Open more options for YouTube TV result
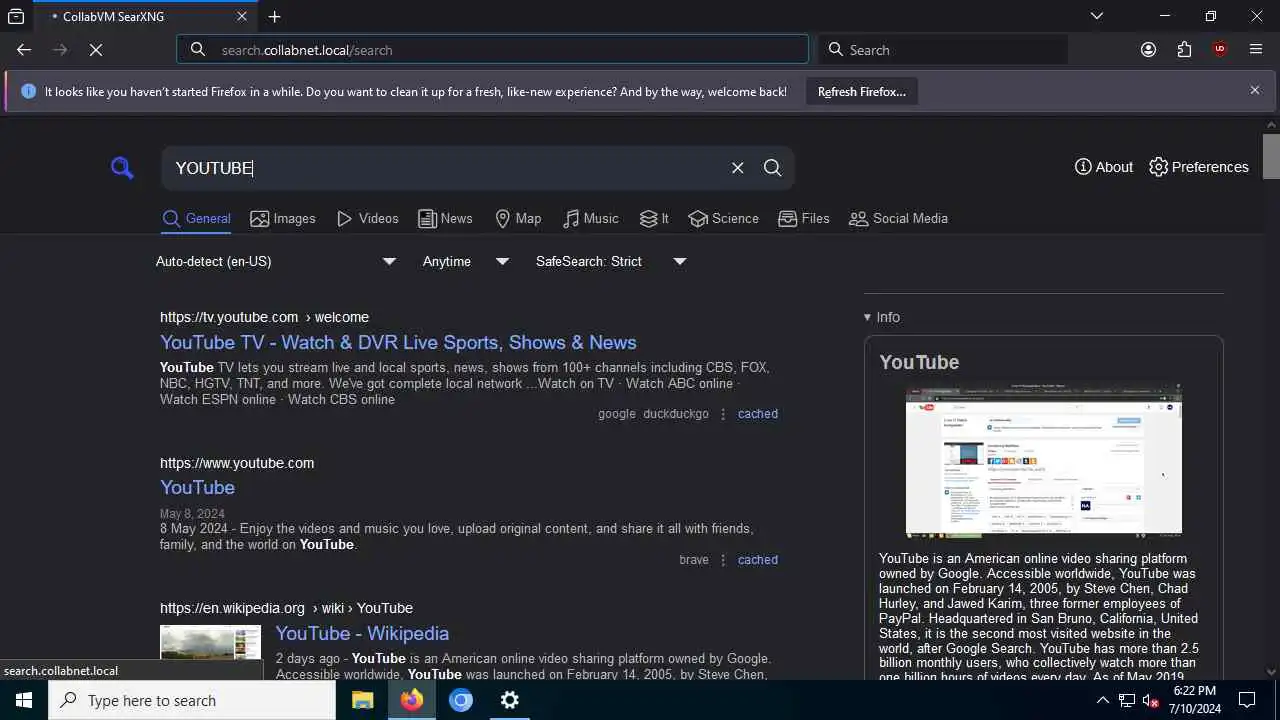The image size is (1280, 720). [x=723, y=414]
